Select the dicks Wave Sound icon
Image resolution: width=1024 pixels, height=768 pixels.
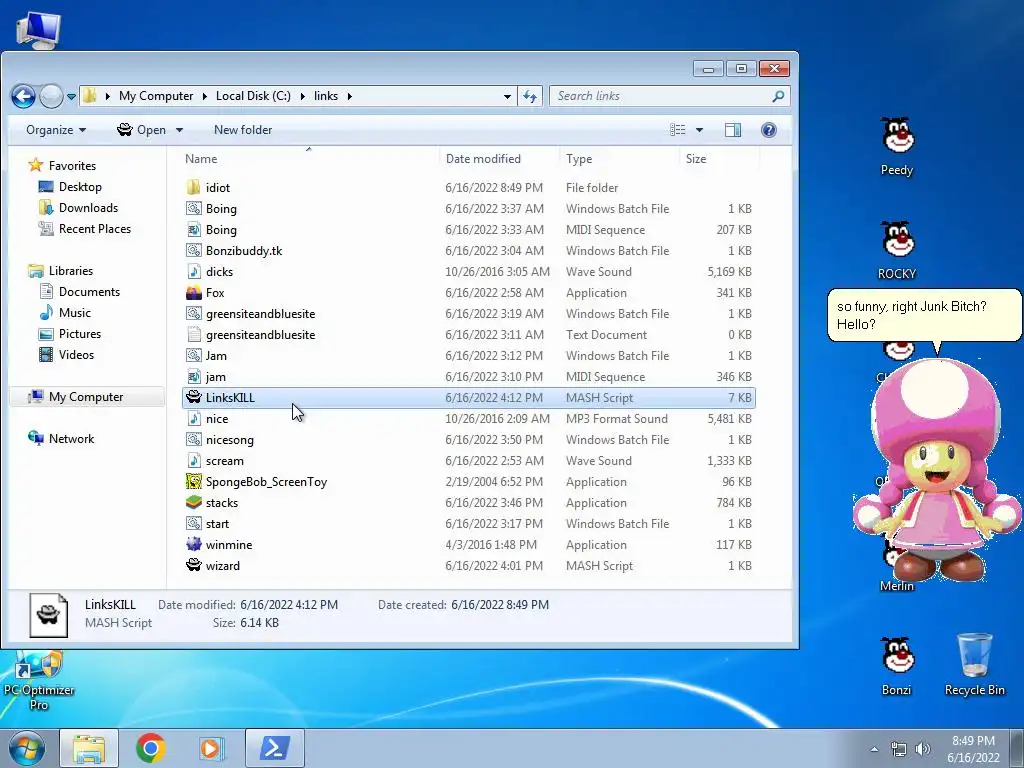click(193, 272)
